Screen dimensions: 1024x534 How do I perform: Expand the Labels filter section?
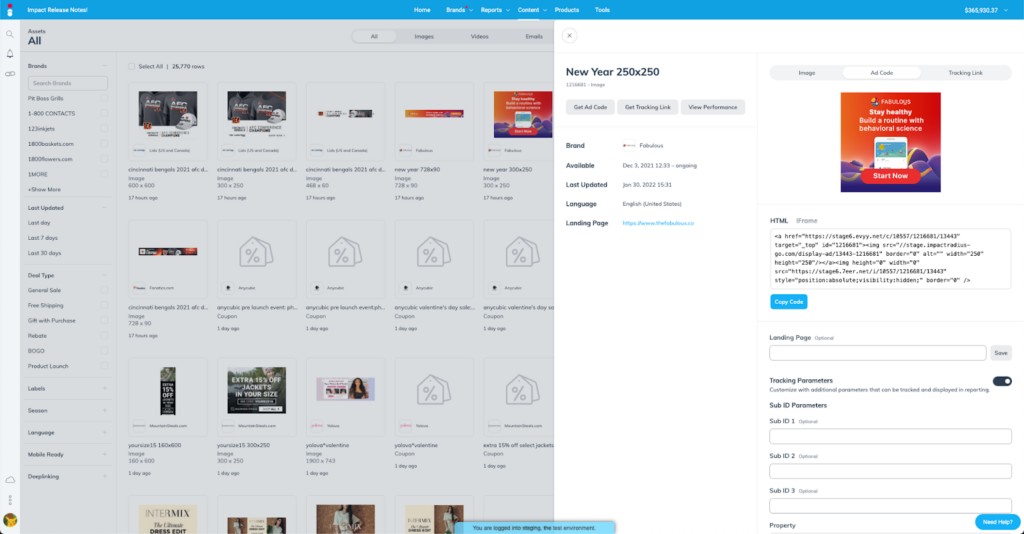105,388
